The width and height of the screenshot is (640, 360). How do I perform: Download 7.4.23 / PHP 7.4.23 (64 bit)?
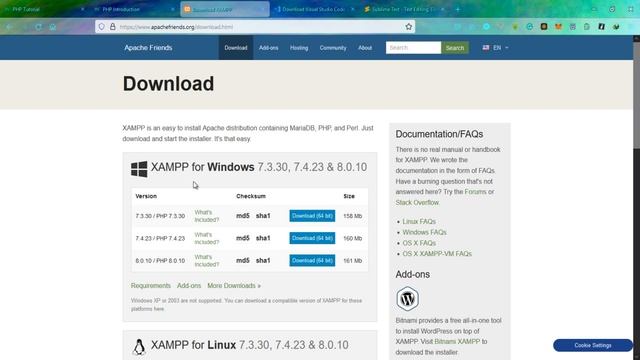(312, 238)
